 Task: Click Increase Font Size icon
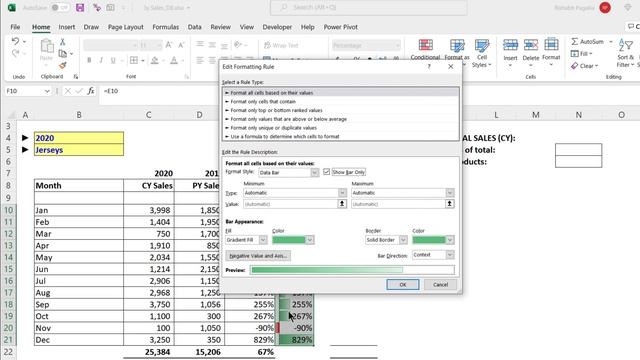click(x=169, y=45)
